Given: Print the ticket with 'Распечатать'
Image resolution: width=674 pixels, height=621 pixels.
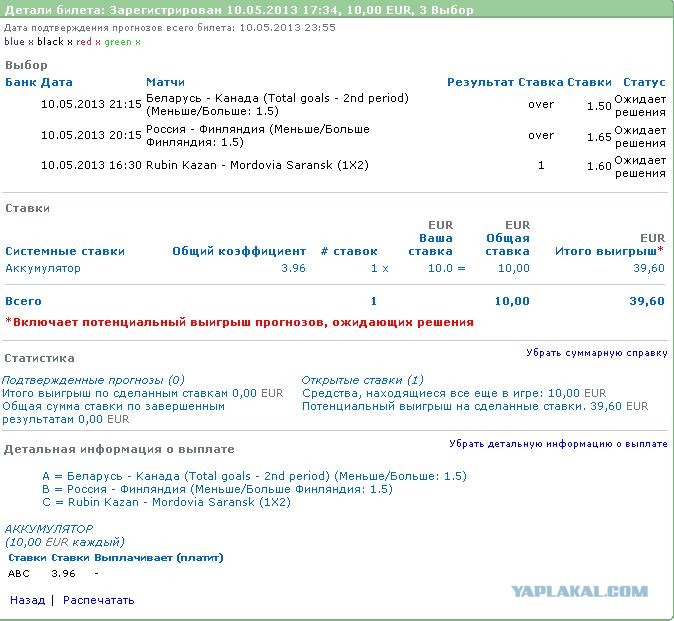Looking at the screenshot, I should click(x=98, y=600).
